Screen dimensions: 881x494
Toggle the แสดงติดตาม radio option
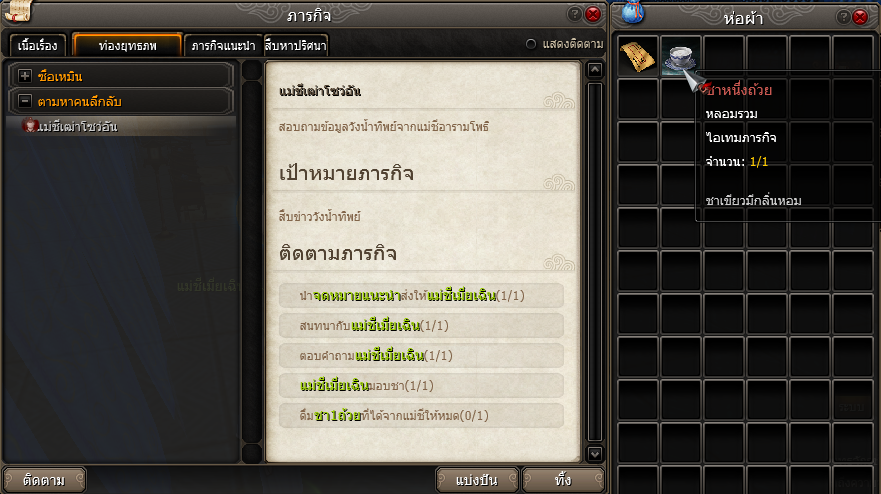click(x=530, y=44)
